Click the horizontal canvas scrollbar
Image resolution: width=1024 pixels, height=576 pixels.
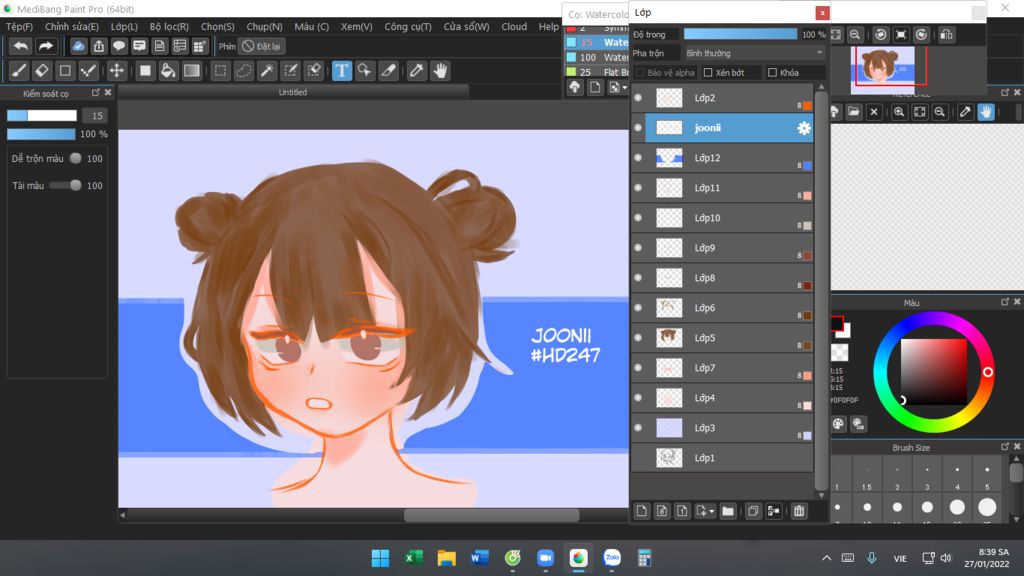(491, 515)
